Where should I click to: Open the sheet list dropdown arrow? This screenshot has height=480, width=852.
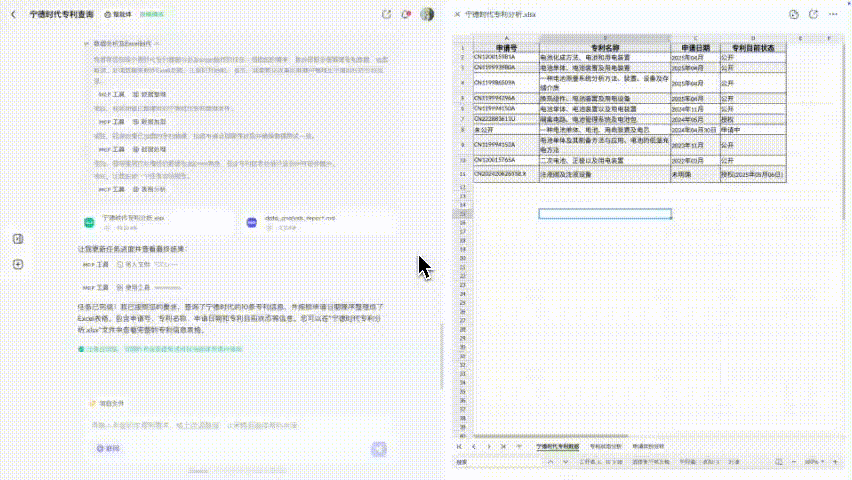(x=518, y=446)
